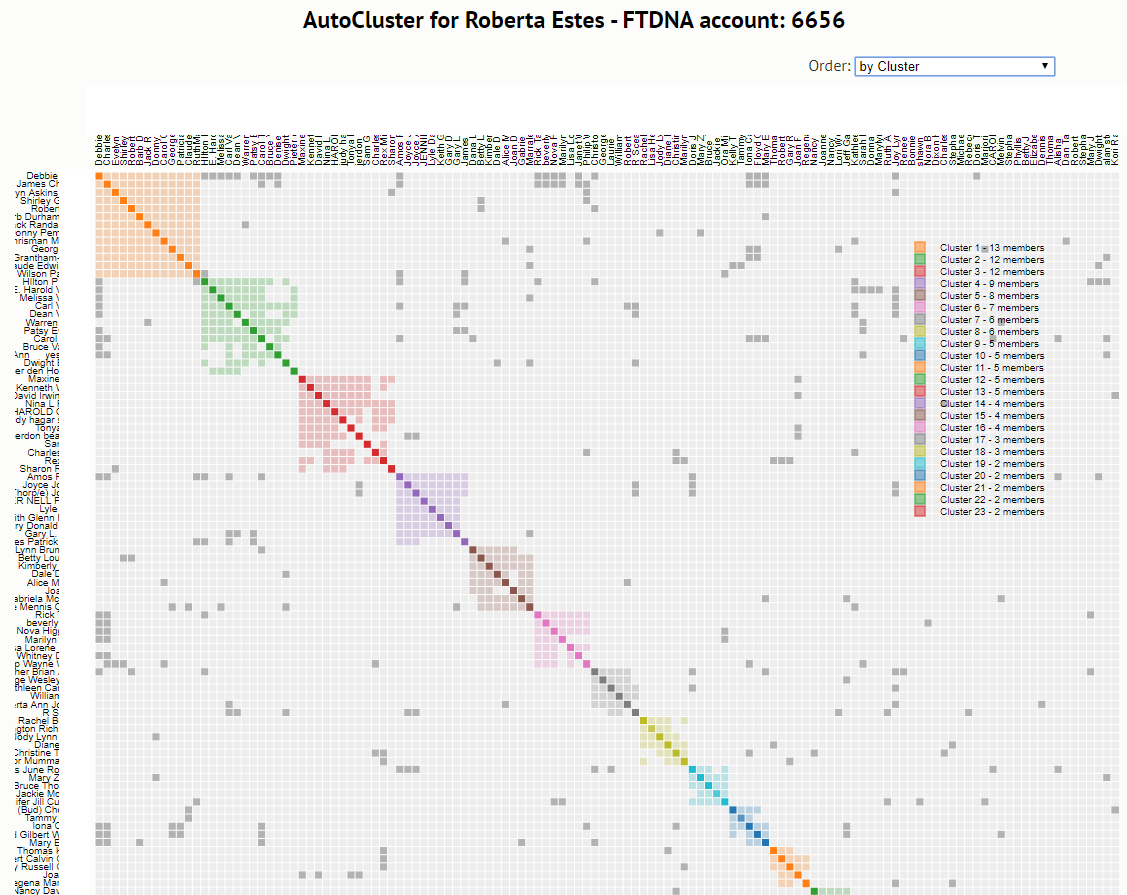The image size is (1127, 895).
Task: Click the Cluster 12 legend swatch
Action: (x=919, y=380)
